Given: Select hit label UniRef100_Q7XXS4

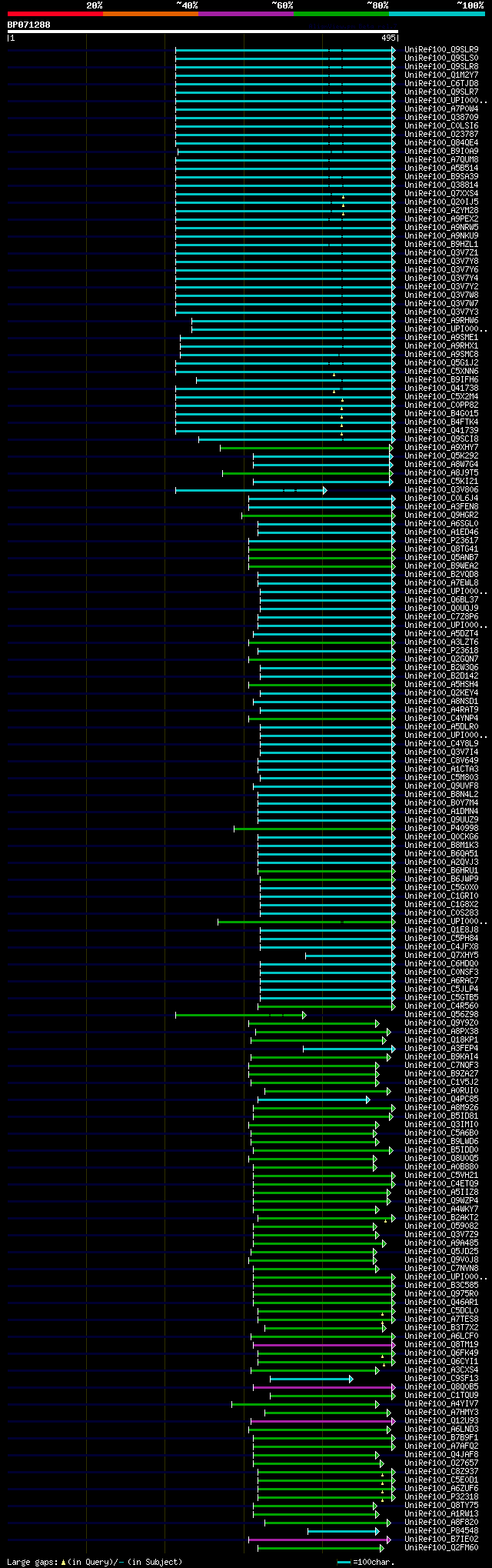Looking at the screenshot, I should pos(441,194).
